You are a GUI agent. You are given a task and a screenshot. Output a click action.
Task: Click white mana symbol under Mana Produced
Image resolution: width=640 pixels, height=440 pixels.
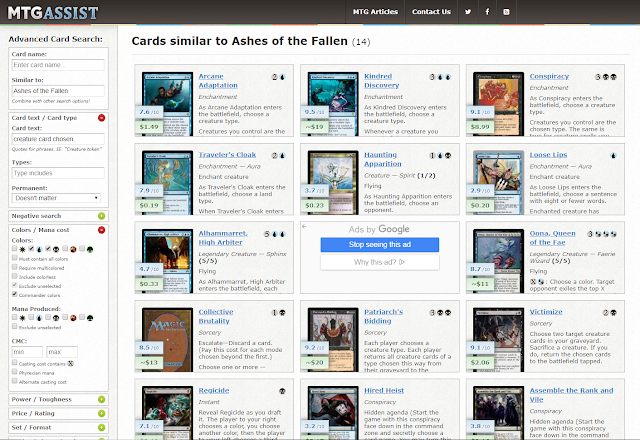[x=22, y=318]
